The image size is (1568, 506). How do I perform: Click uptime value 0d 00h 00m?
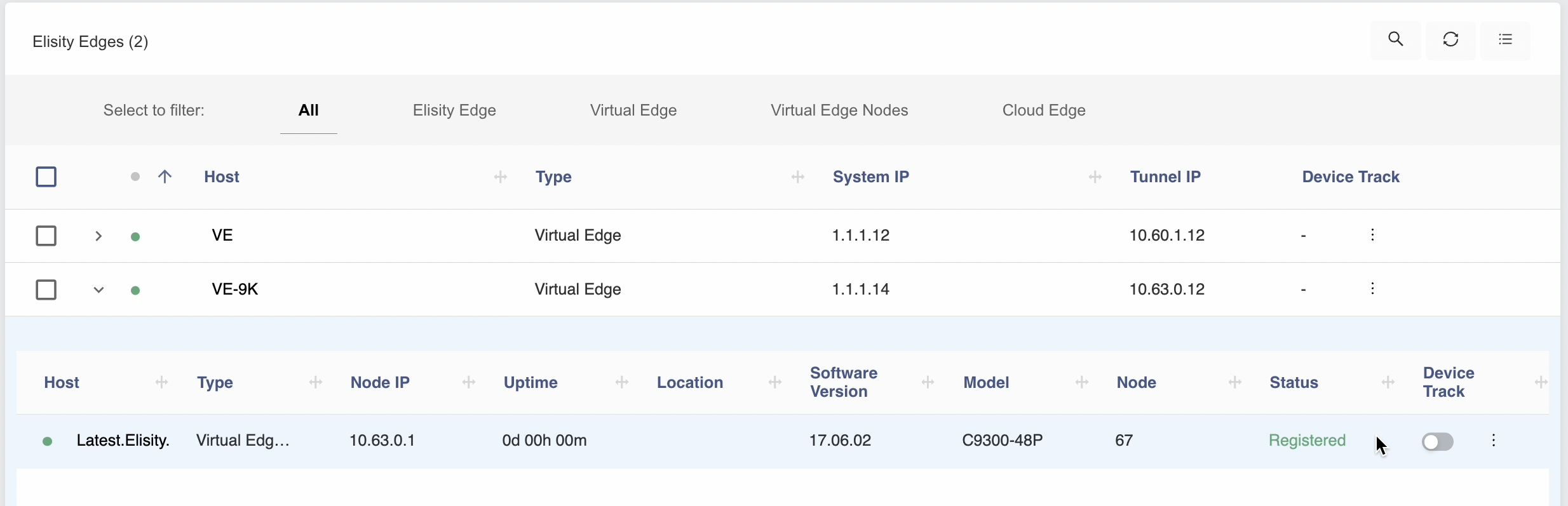pyautogui.click(x=544, y=440)
